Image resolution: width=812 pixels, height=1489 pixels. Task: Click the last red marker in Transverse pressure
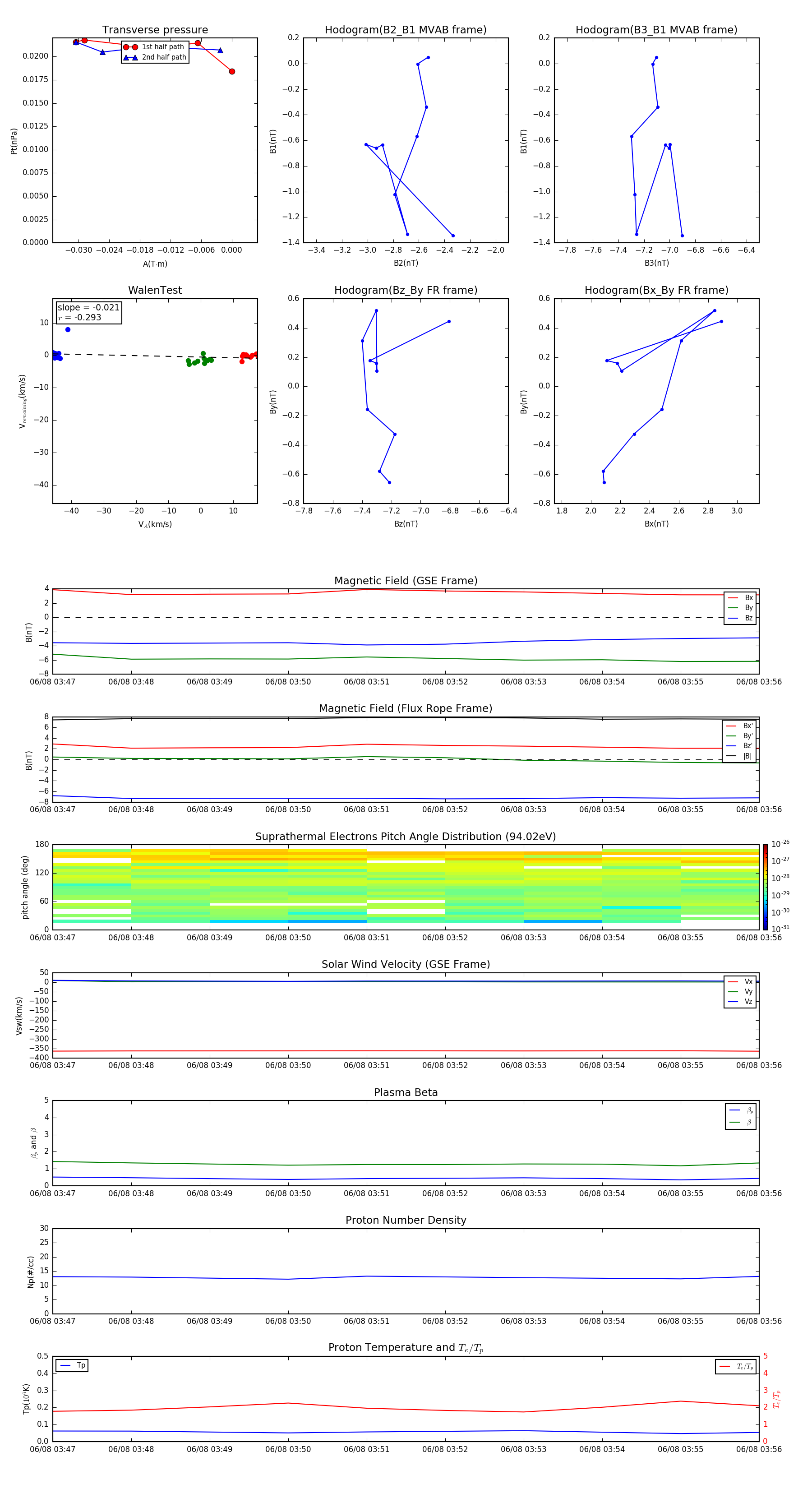(232, 72)
